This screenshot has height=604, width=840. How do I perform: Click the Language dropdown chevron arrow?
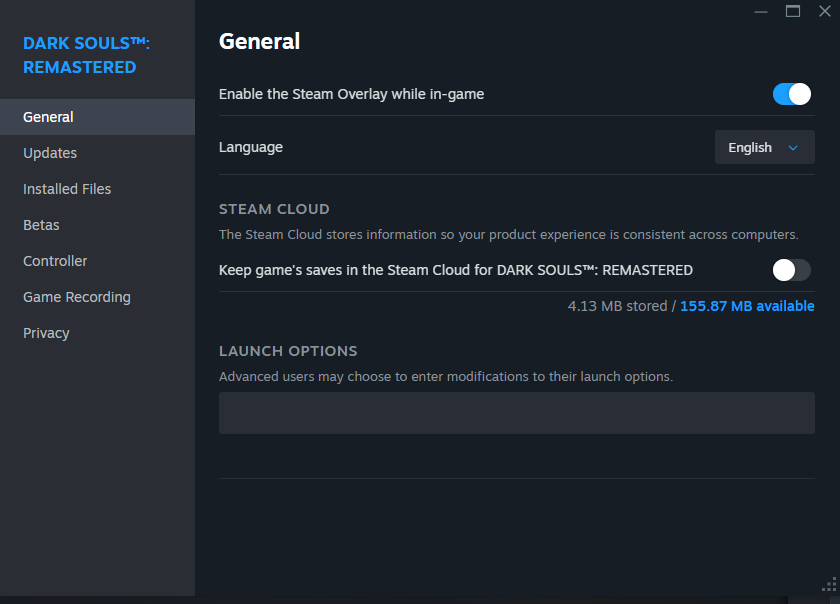click(x=793, y=148)
